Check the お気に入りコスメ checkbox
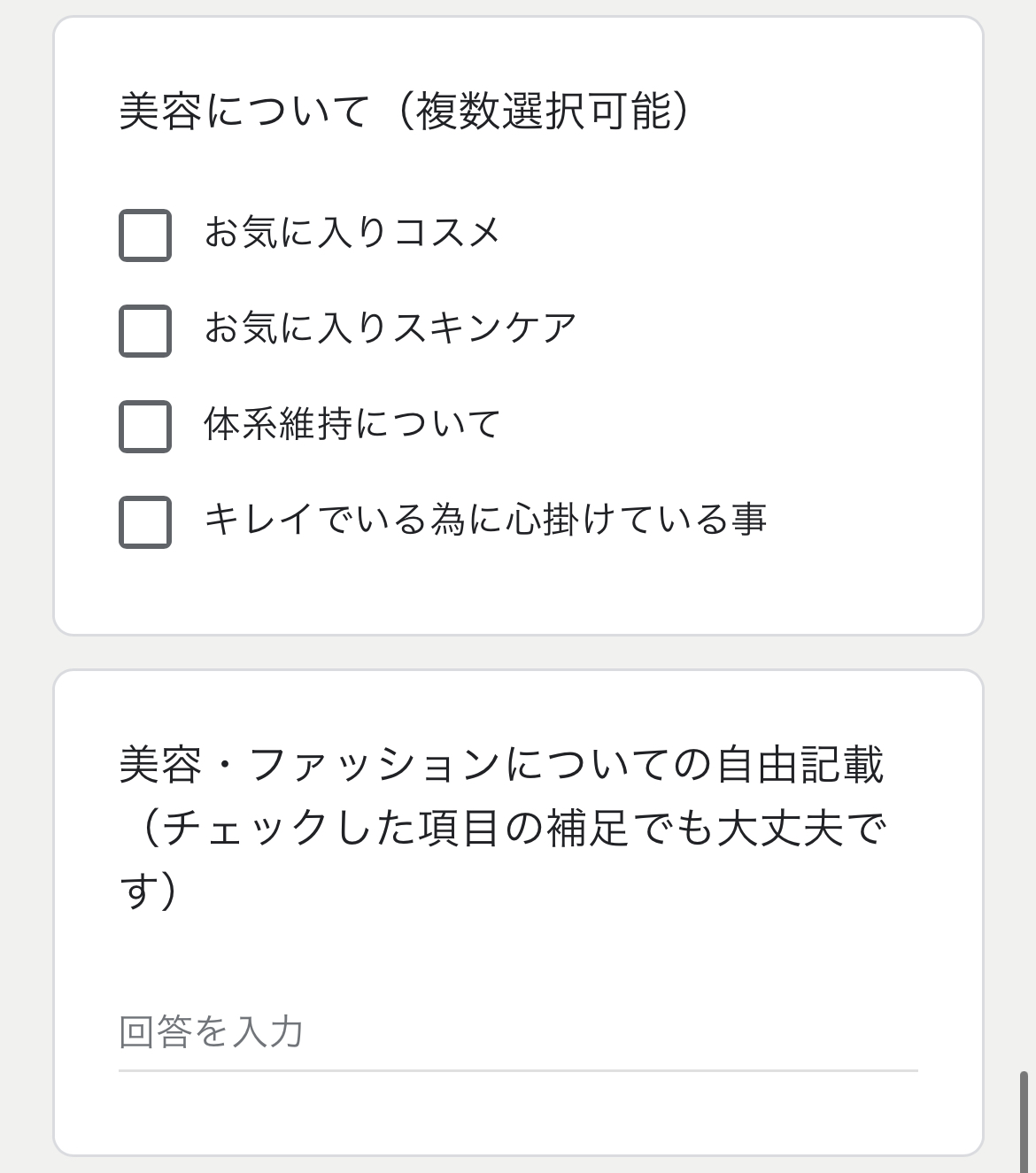 coord(145,235)
